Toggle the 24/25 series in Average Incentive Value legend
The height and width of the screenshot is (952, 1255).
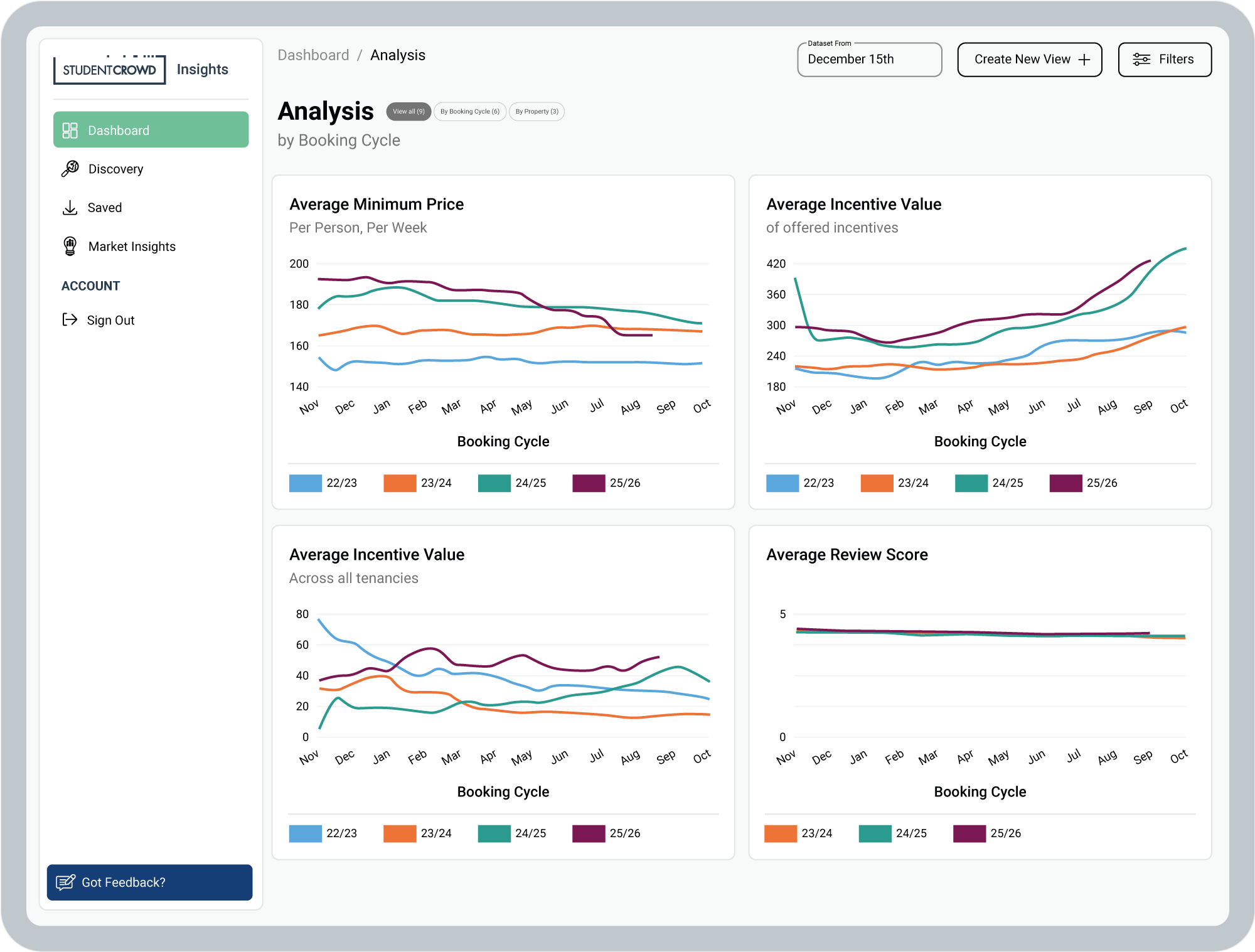click(x=989, y=483)
